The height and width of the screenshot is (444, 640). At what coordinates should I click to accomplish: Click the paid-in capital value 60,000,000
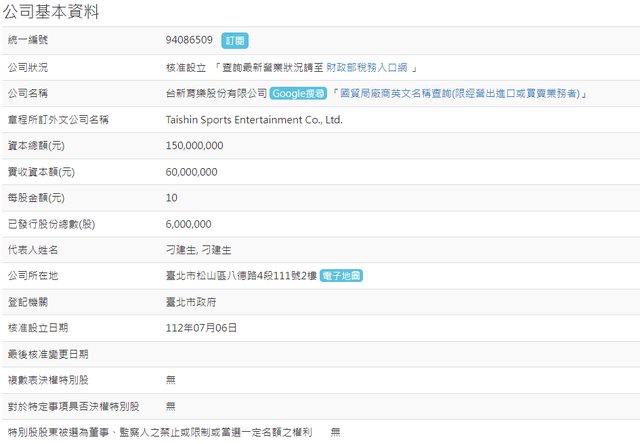pos(191,171)
